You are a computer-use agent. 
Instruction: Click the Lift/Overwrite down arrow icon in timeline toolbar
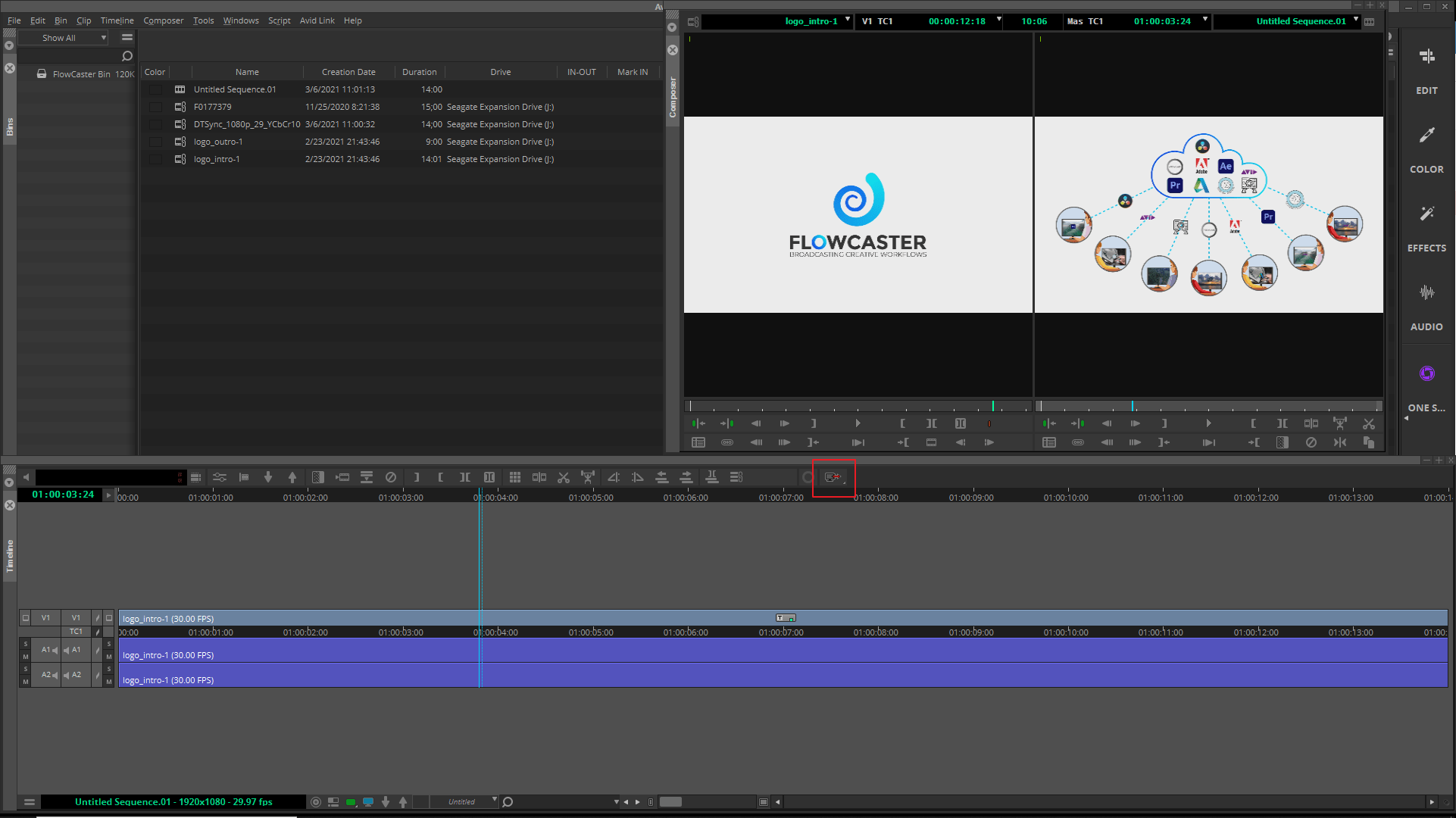[x=267, y=477]
